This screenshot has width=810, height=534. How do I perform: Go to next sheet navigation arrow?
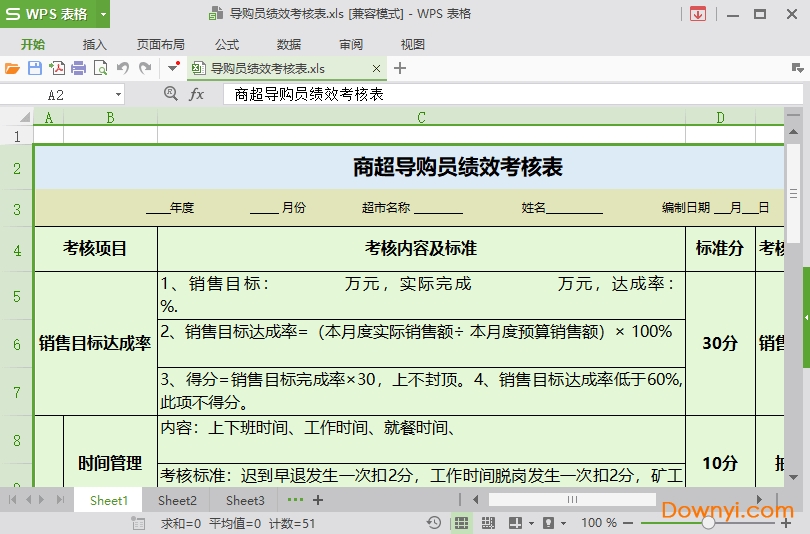pos(42,499)
